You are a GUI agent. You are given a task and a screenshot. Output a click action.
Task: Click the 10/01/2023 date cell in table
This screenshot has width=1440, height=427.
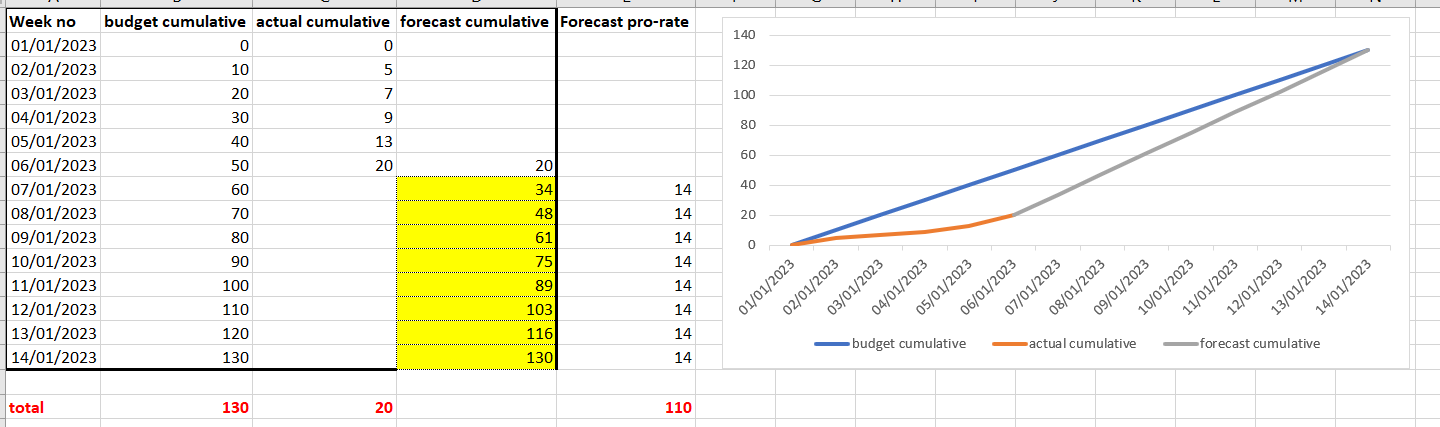point(53,261)
